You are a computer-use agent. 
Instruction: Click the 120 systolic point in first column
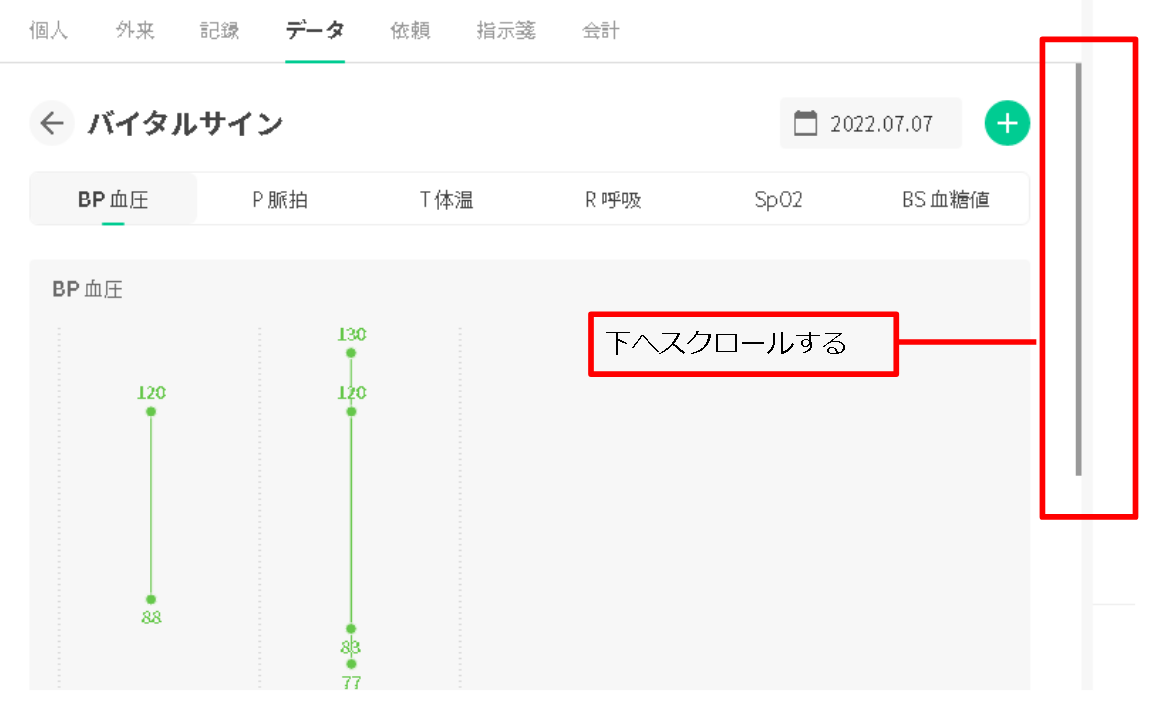(151, 411)
